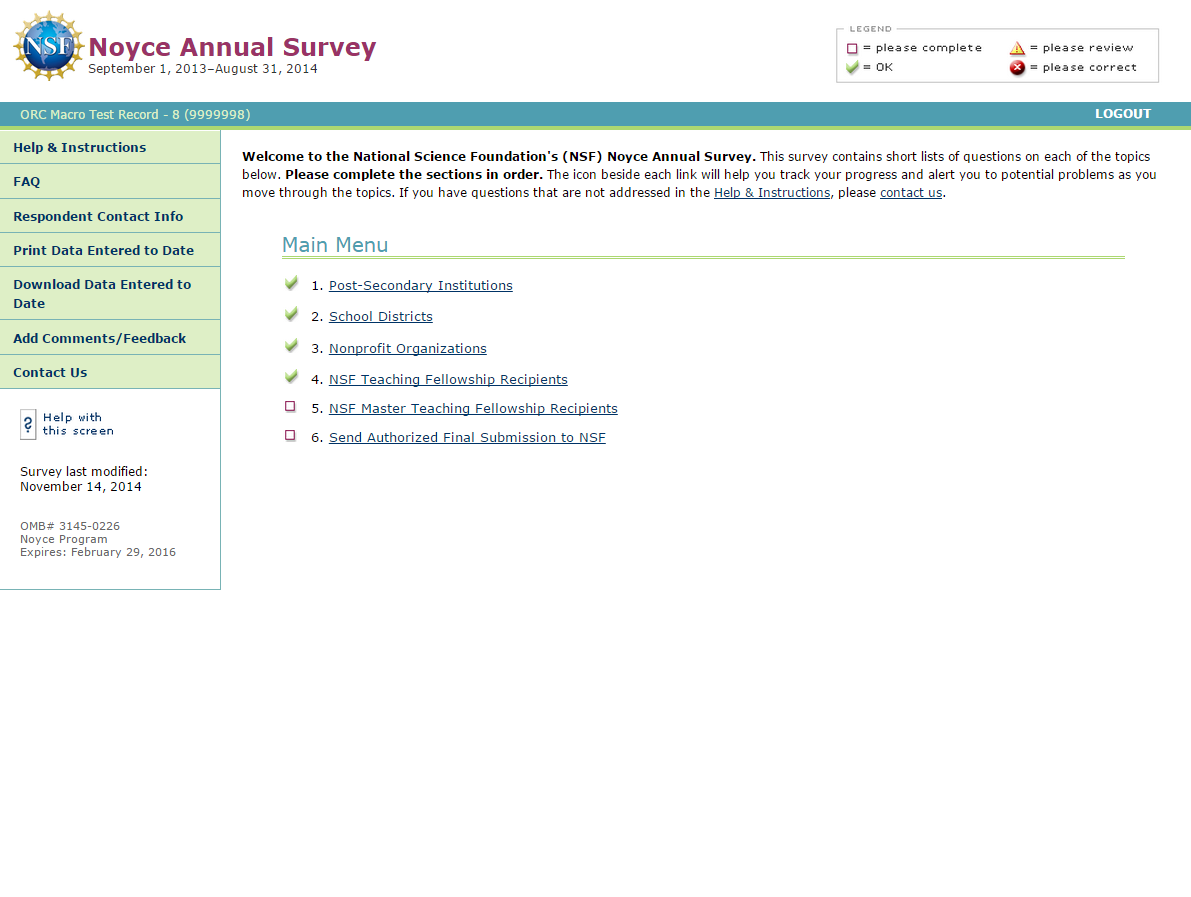
Task: Click the legend 'please complete' square icon
Action: [x=852, y=49]
